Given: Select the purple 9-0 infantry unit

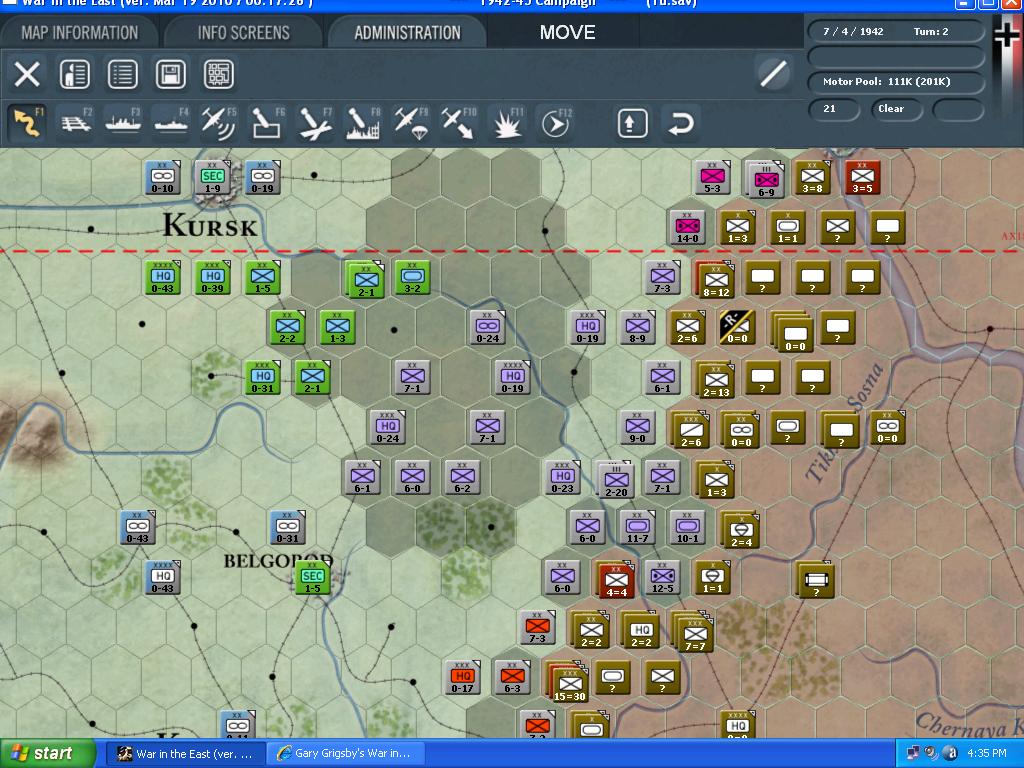Looking at the screenshot, I should click(637, 428).
